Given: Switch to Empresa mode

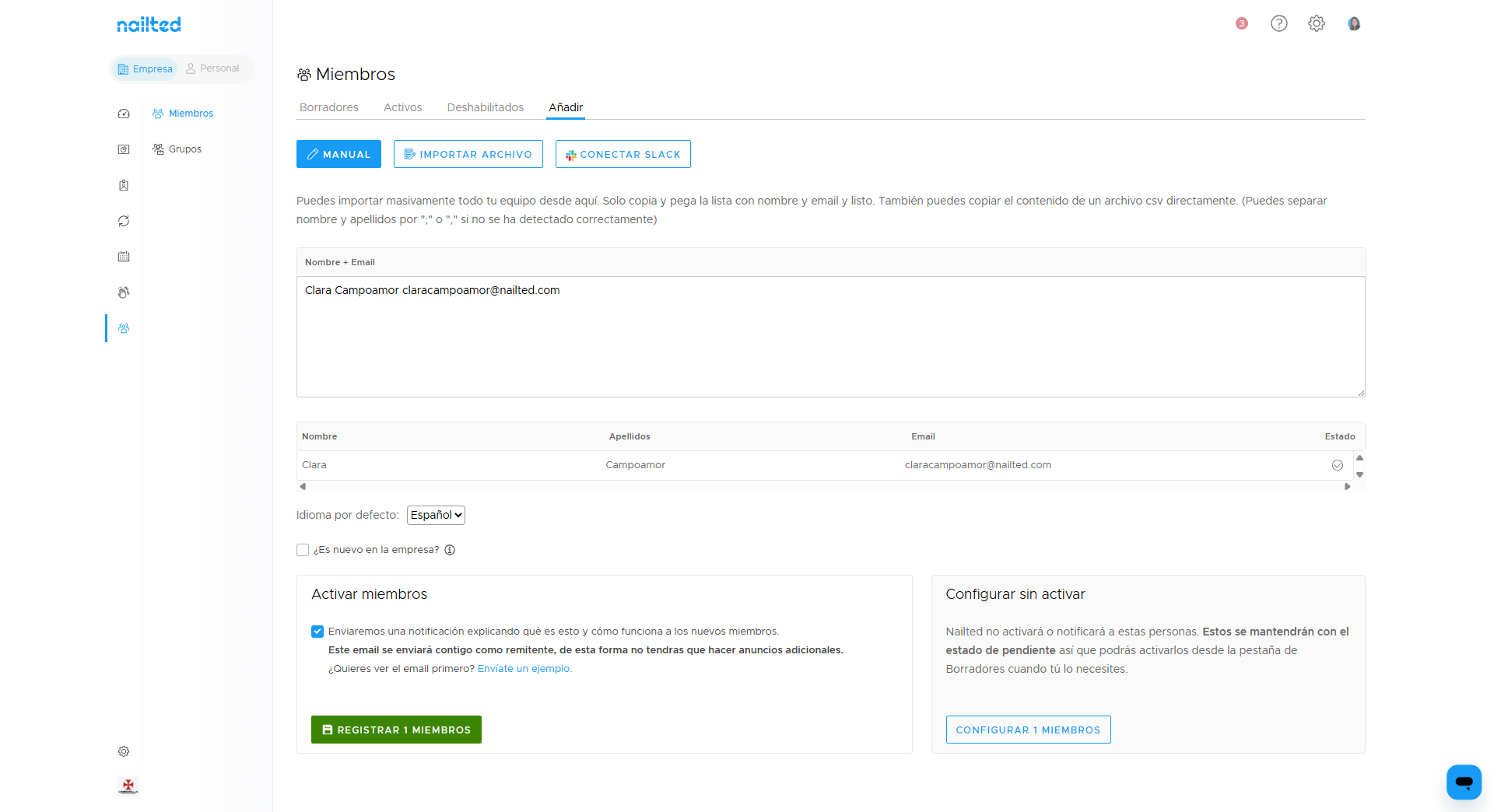Looking at the screenshot, I should tap(145, 69).
